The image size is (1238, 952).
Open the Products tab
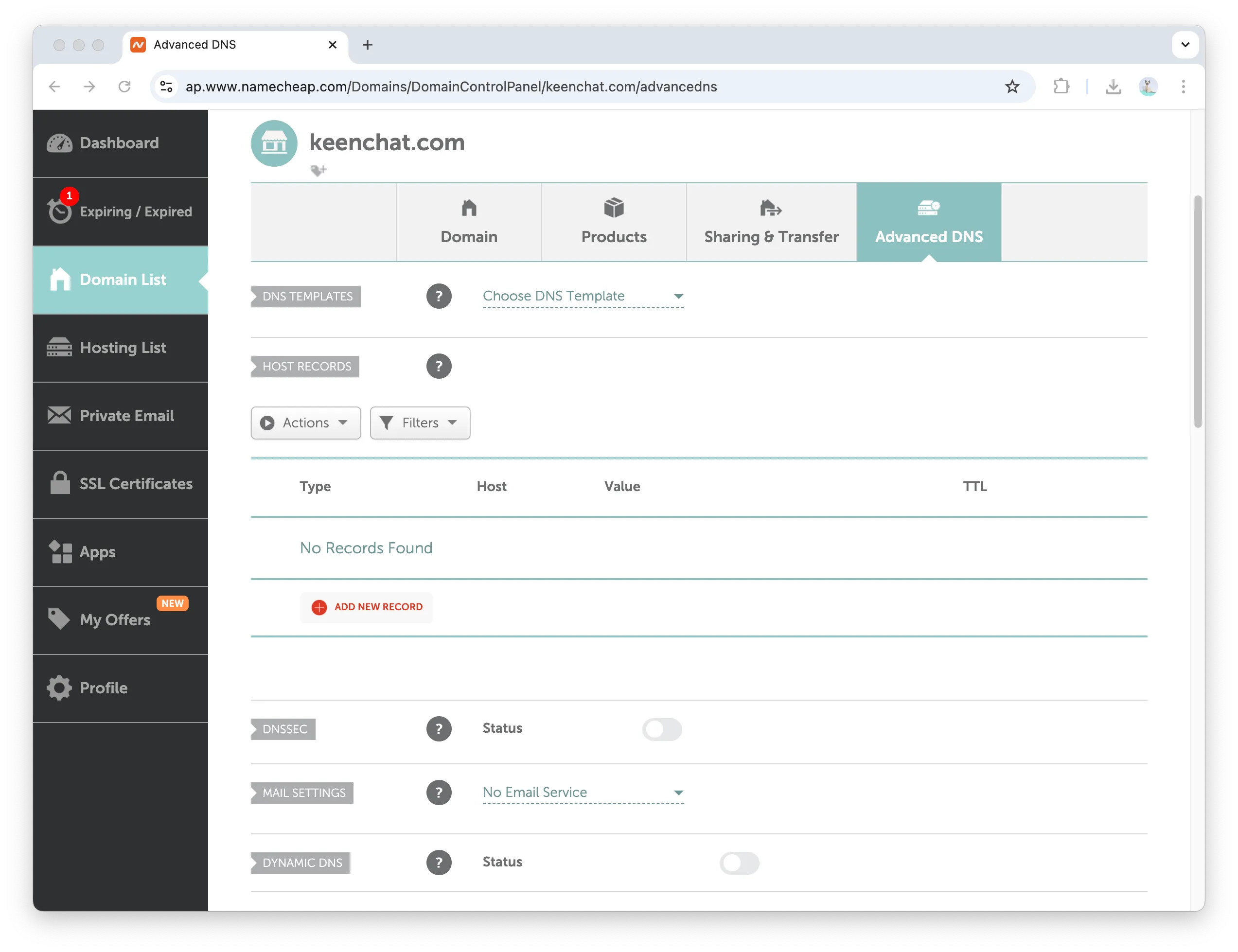[614, 222]
